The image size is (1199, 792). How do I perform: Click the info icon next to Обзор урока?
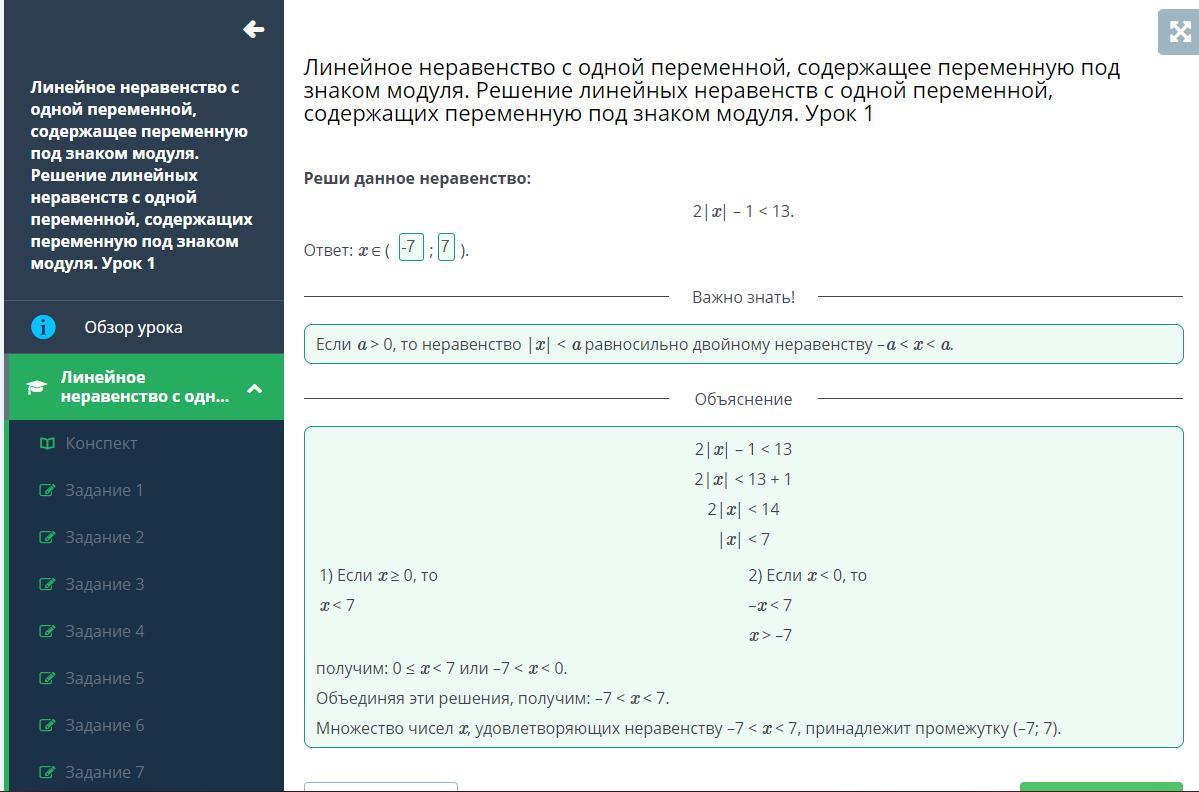[44, 327]
